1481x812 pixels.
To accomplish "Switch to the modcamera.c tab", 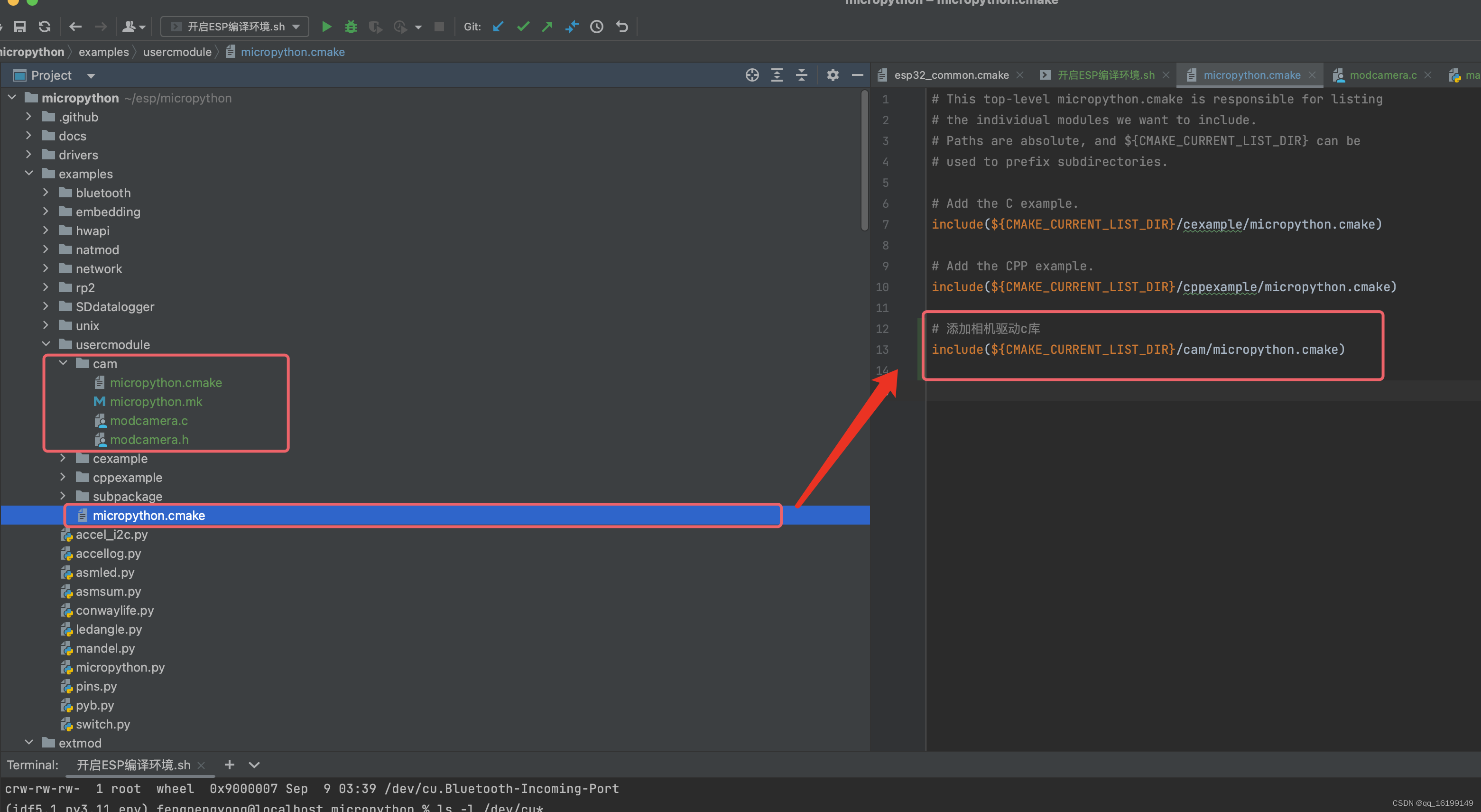I will pyautogui.click(x=1383, y=75).
